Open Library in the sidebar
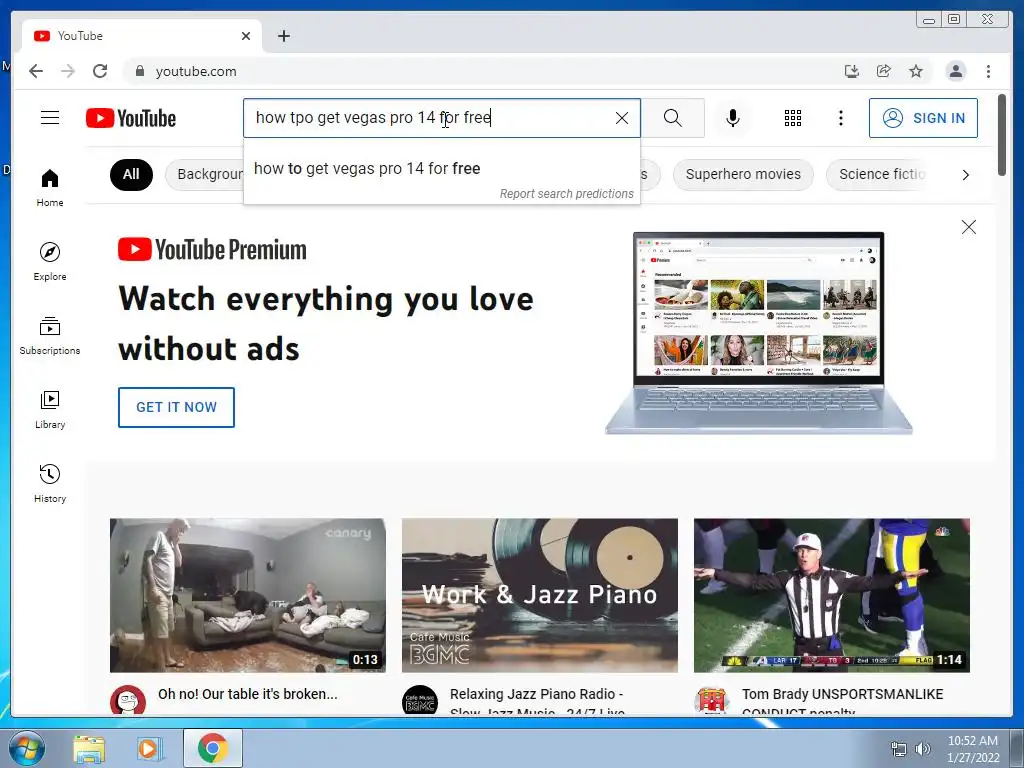The image size is (1024, 768). tap(50, 409)
